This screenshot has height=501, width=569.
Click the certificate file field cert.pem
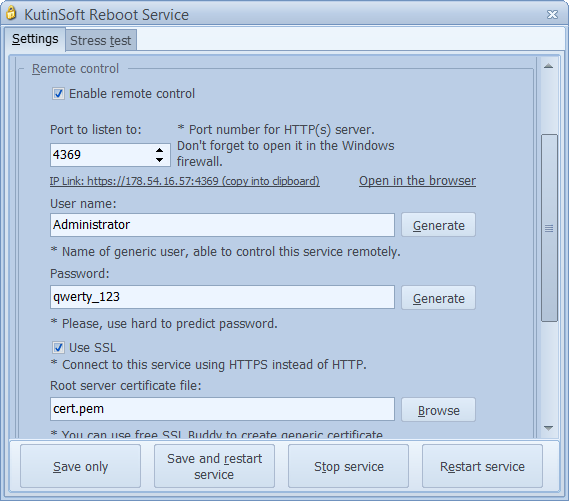222,409
